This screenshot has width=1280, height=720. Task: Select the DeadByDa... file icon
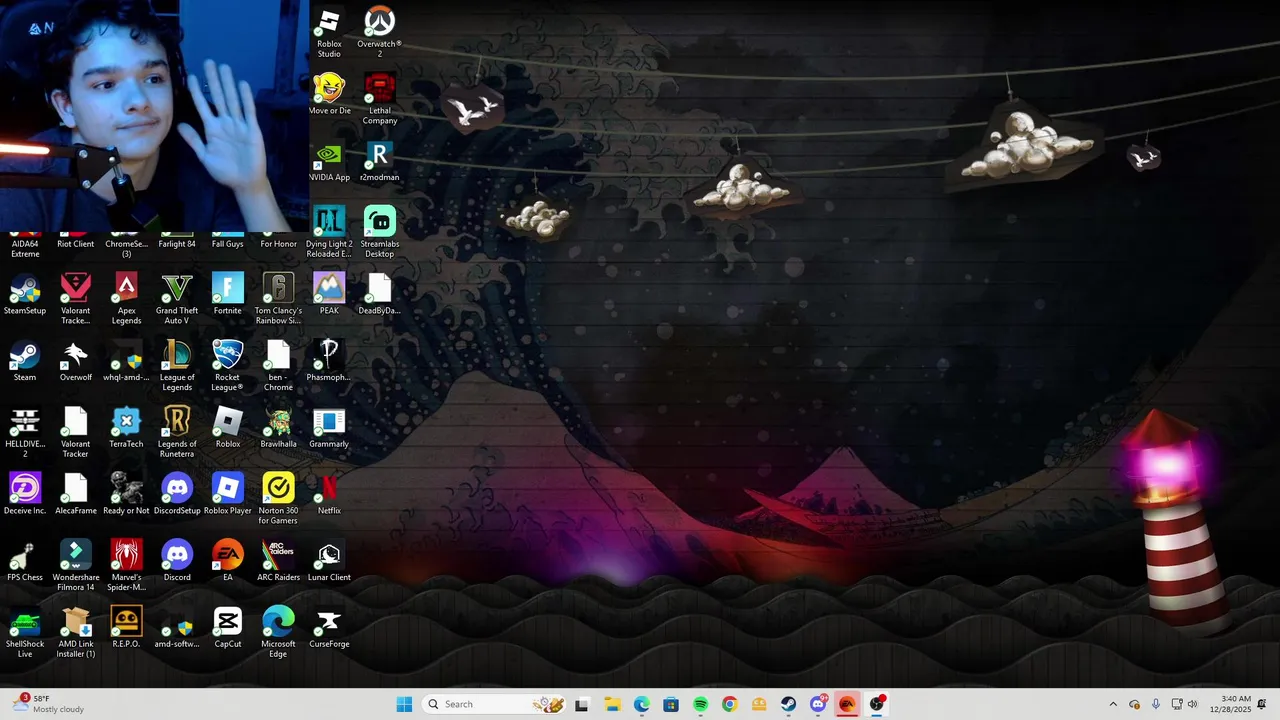click(380, 294)
